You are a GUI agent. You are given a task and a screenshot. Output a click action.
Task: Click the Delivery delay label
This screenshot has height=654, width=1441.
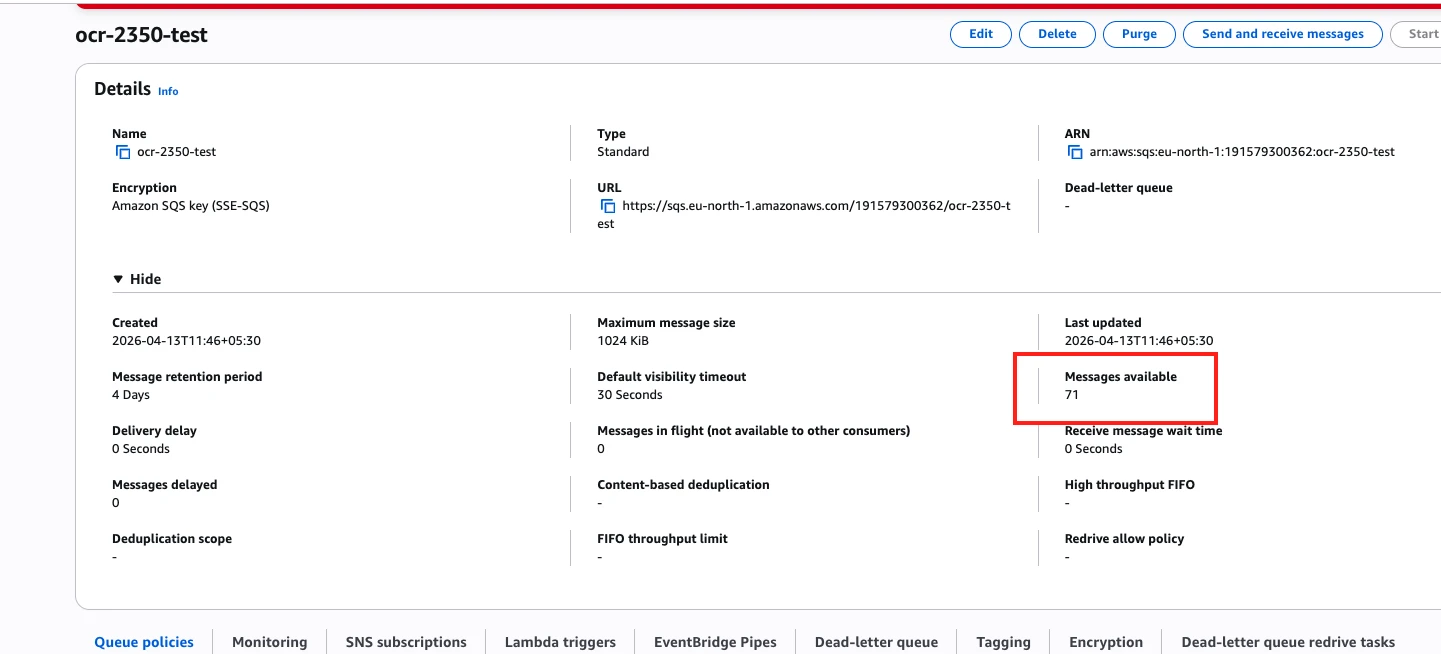154,431
